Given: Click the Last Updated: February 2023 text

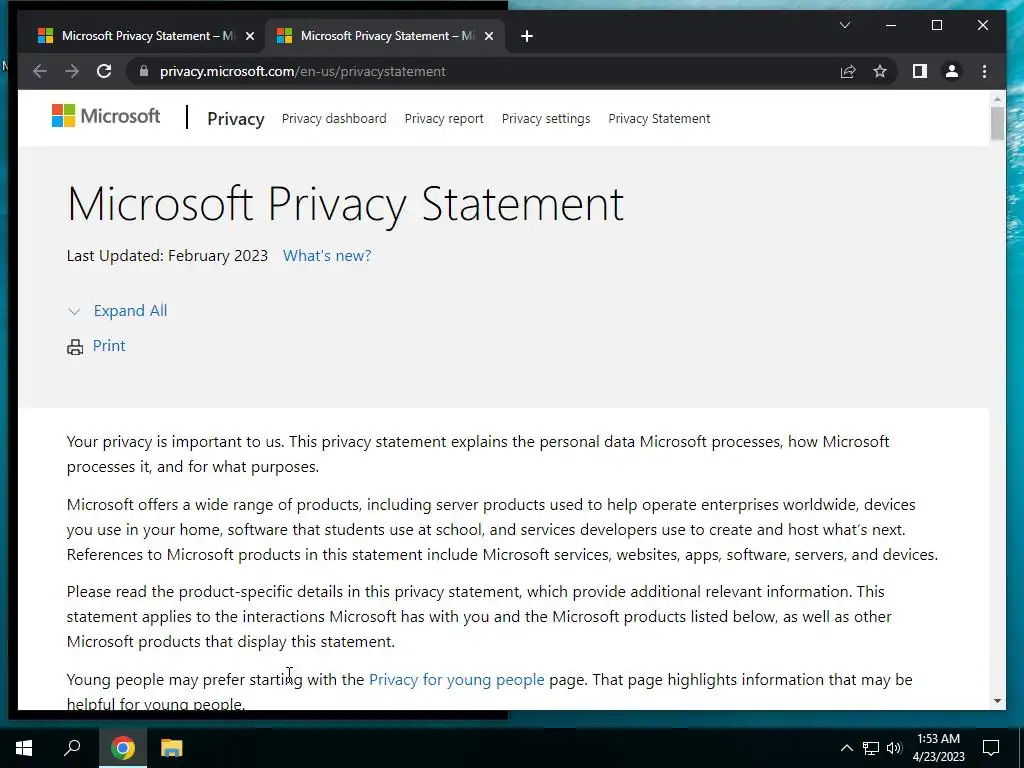Looking at the screenshot, I should pyautogui.click(x=167, y=255).
